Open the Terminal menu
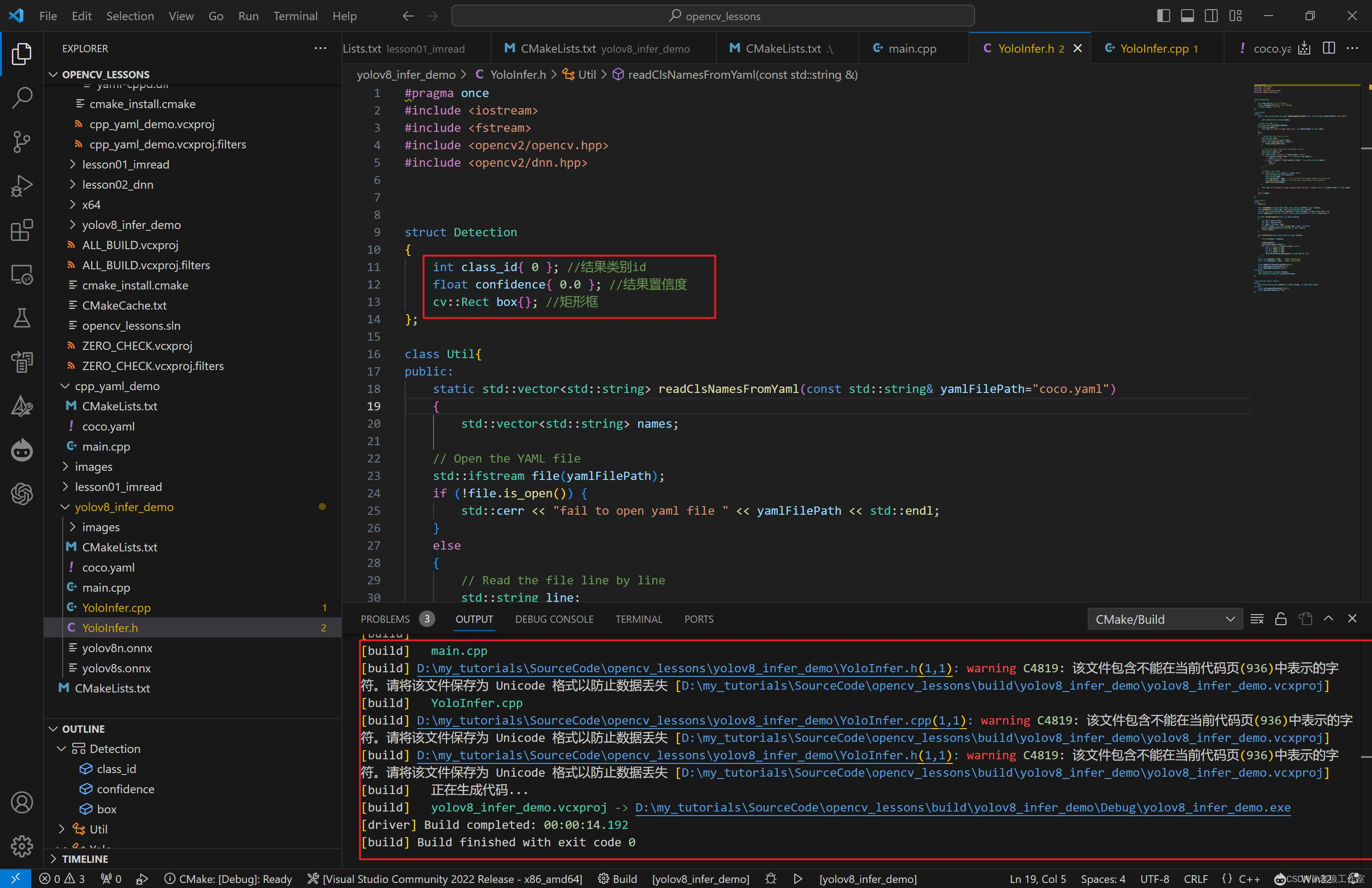The width and height of the screenshot is (1372, 888). tap(295, 16)
